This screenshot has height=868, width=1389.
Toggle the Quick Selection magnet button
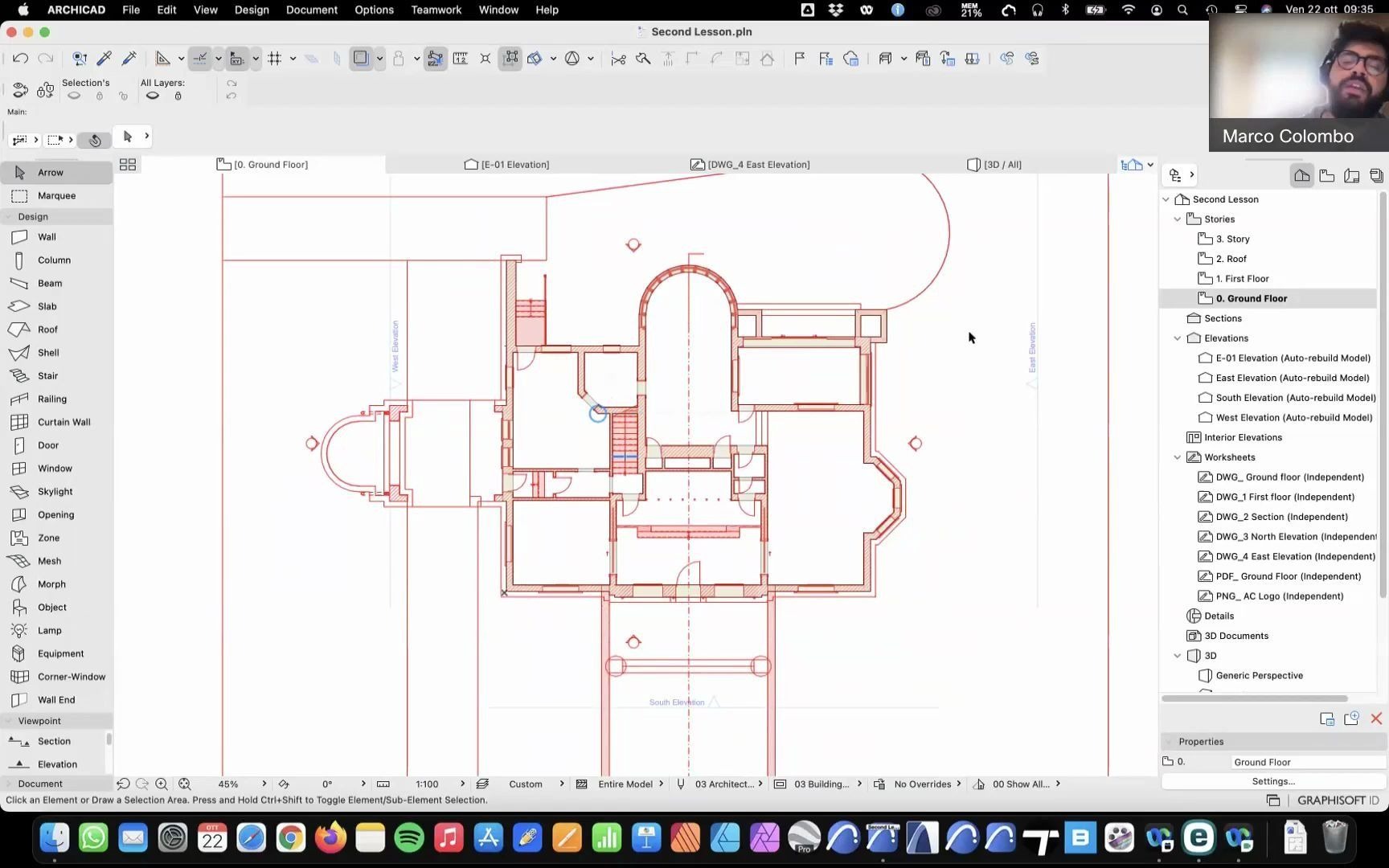pos(95,140)
